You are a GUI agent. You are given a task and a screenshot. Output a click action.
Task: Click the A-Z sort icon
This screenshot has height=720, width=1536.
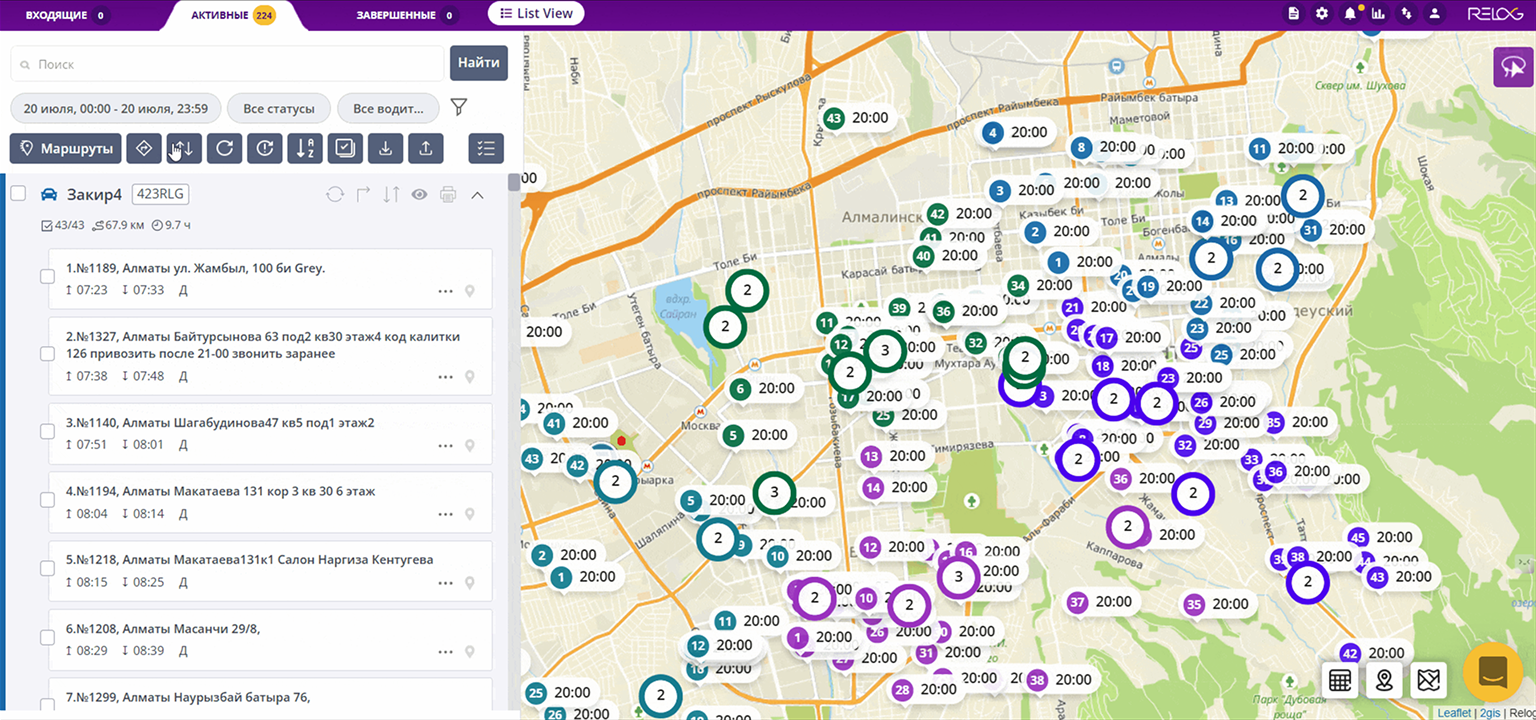[x=304, y=148]
